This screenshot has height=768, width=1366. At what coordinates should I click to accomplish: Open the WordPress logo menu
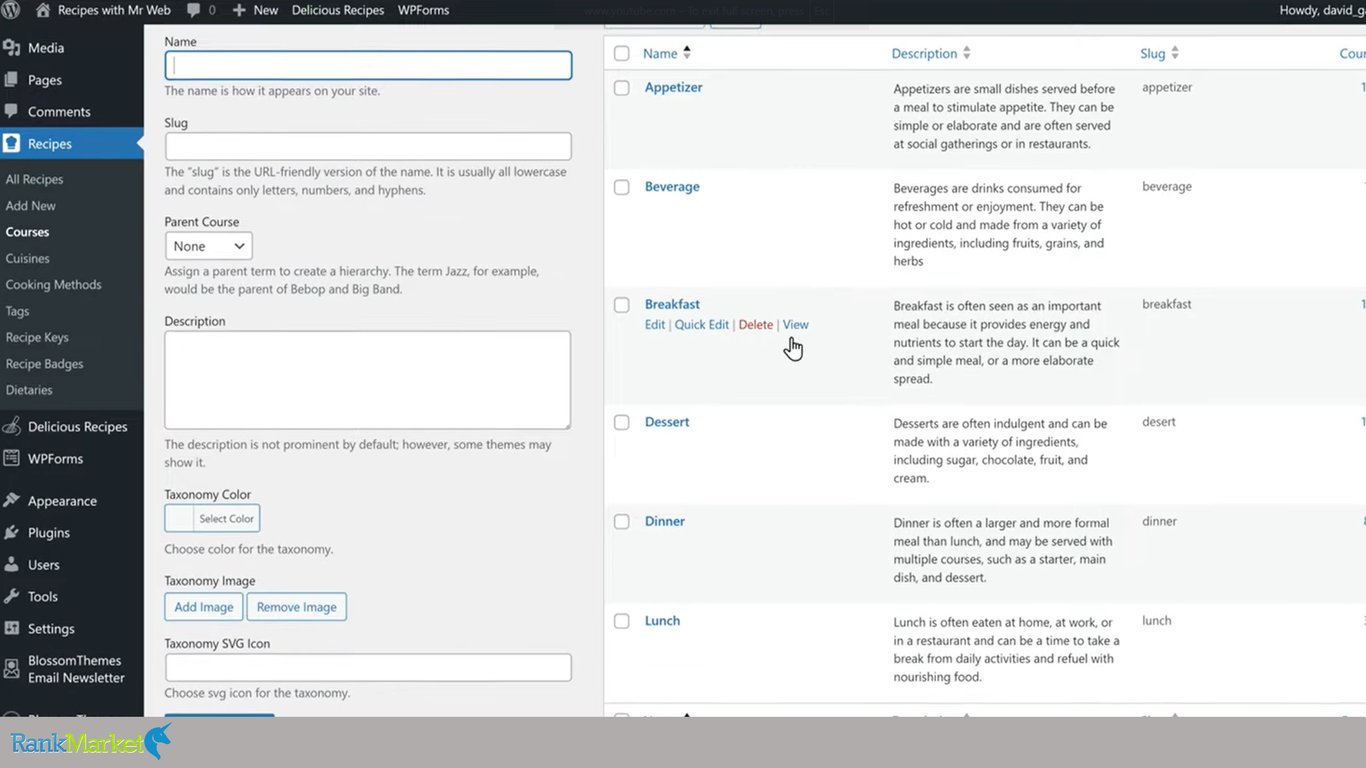11,10
